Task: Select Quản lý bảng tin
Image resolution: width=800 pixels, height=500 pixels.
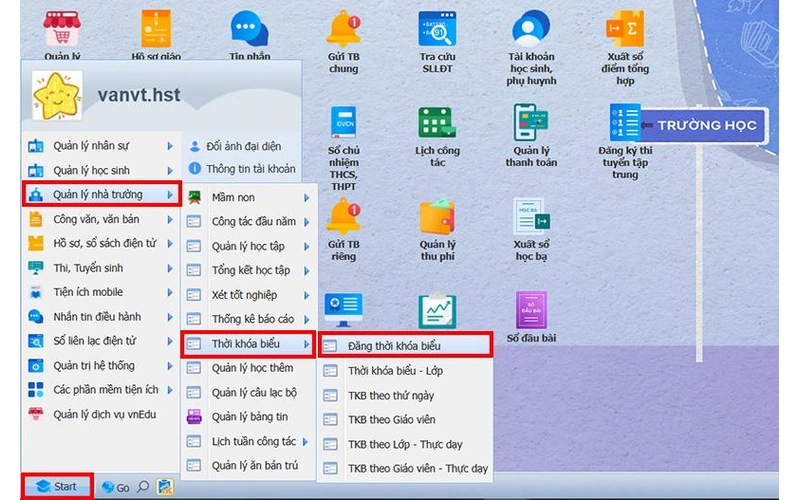Action: coord(249,417)
